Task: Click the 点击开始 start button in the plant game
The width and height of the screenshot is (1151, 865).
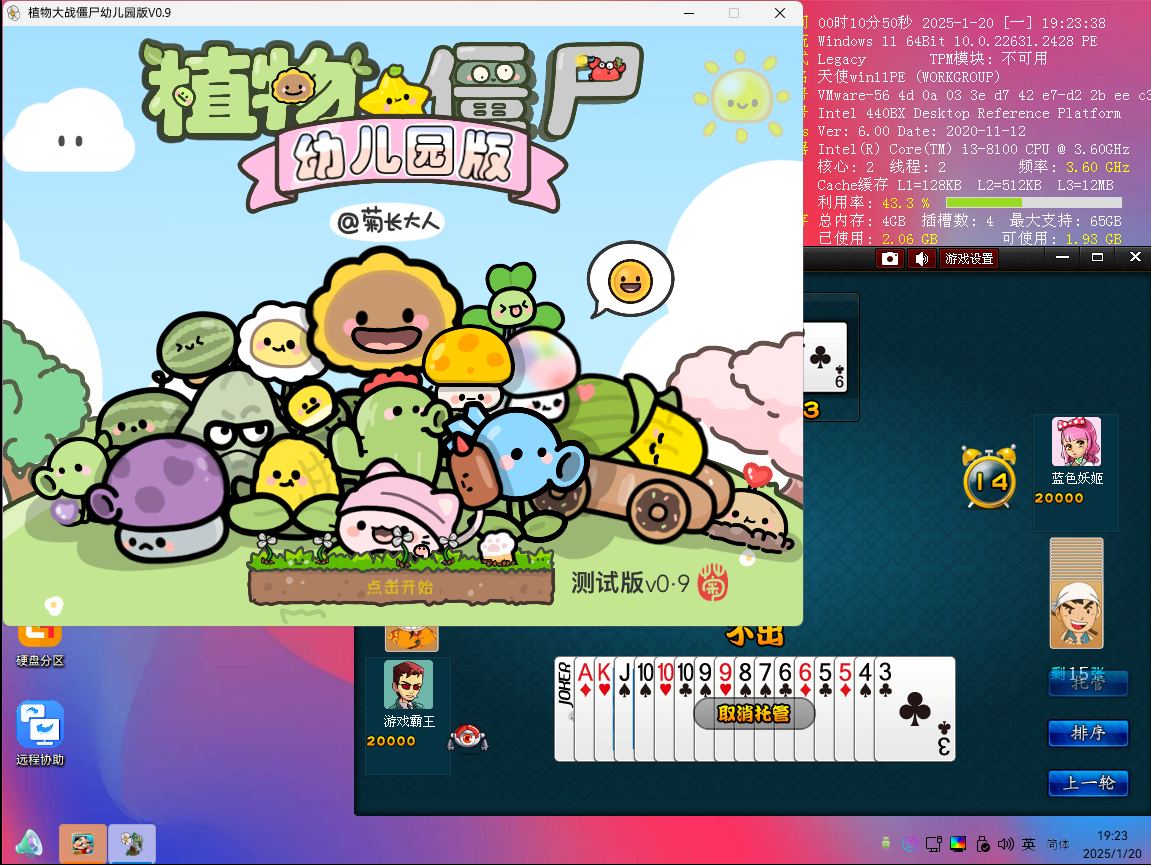Action: [401, 587]
